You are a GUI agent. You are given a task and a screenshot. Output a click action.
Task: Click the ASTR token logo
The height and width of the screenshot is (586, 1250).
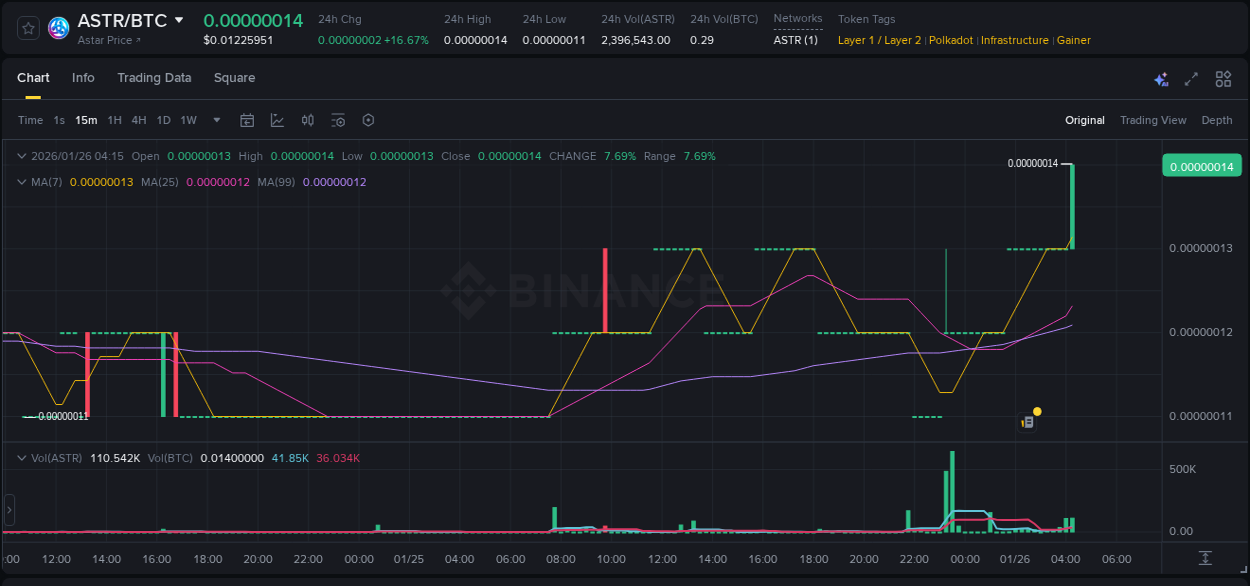58,28
